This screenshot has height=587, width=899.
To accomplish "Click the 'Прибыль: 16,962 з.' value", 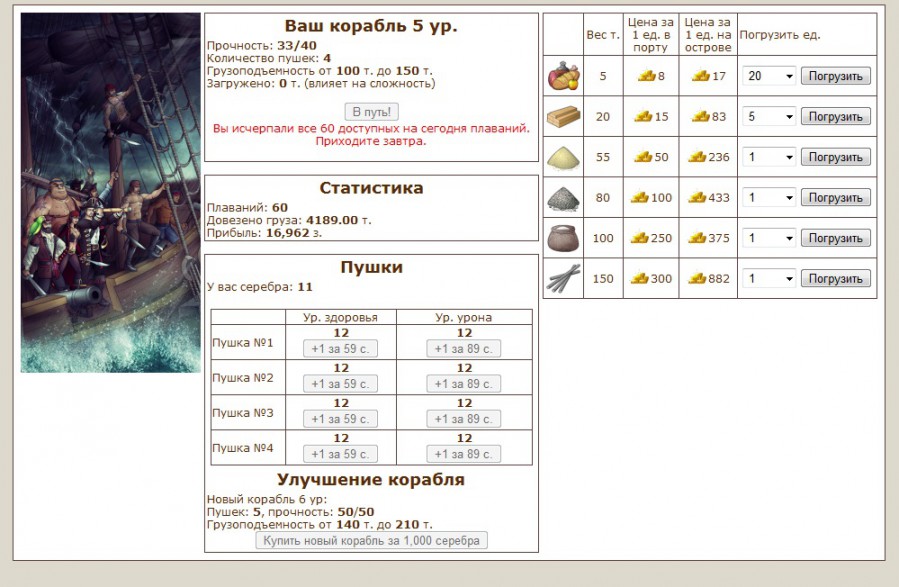I will [264, 233].
